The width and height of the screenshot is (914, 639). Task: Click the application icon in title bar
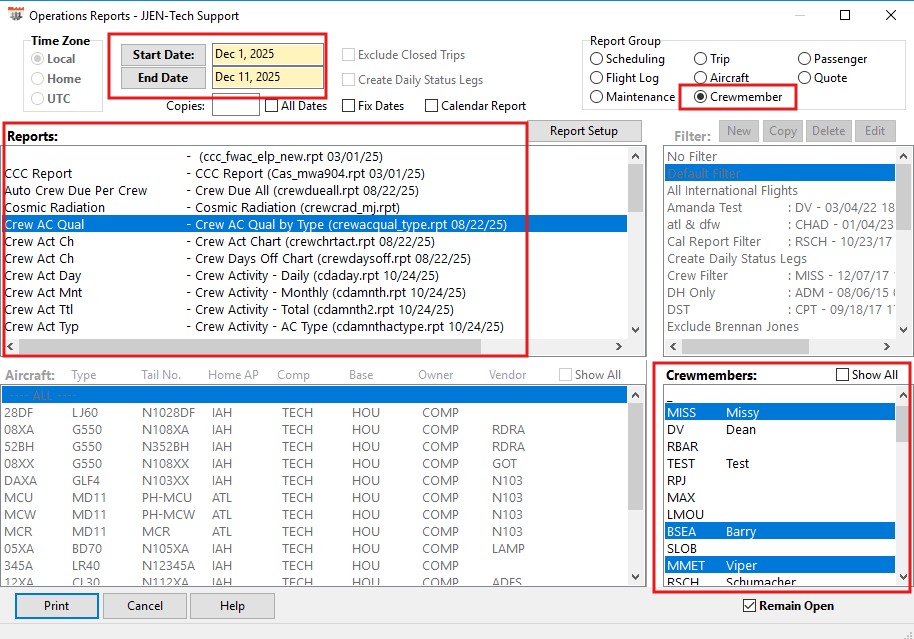(x=15, y=16)
